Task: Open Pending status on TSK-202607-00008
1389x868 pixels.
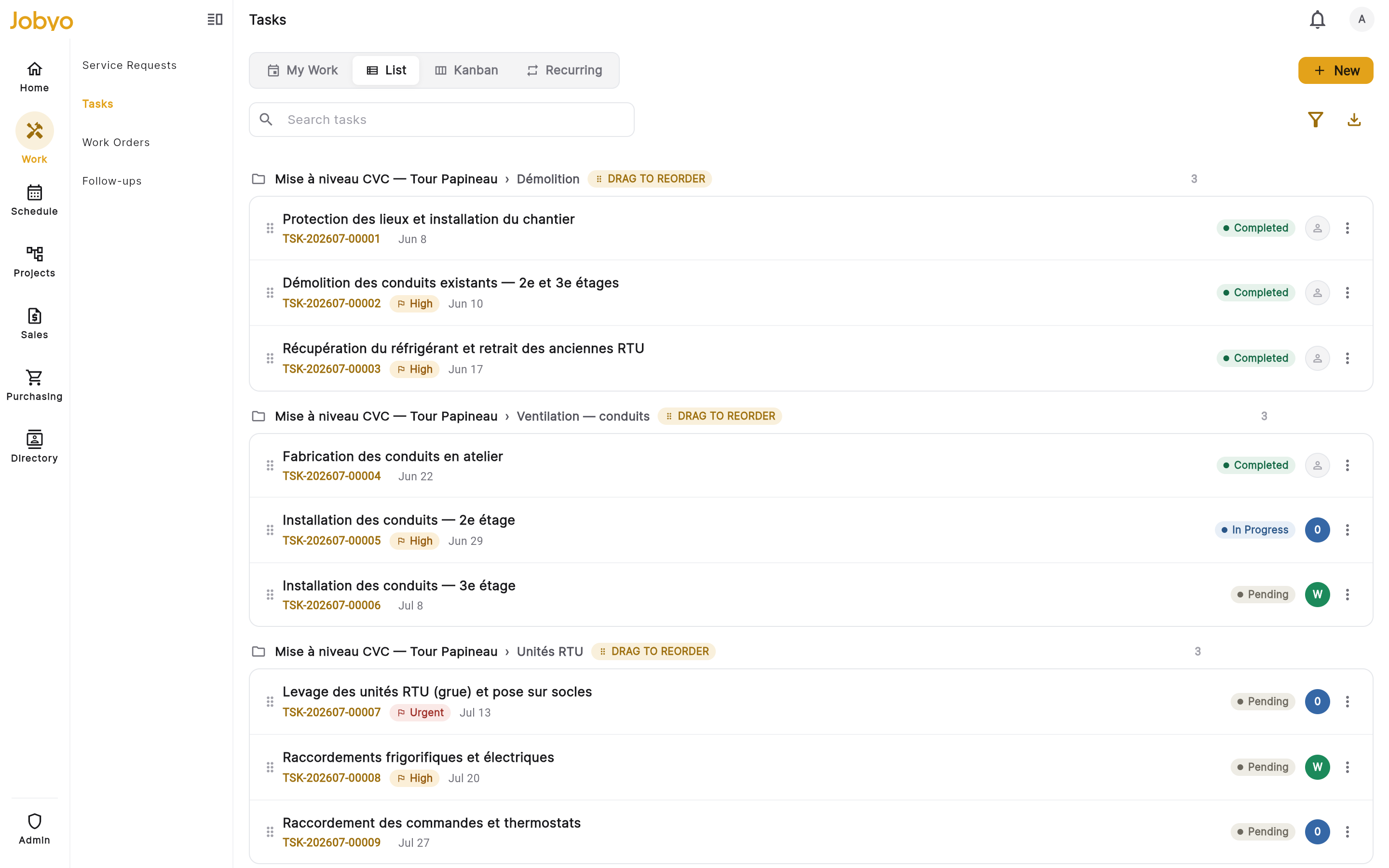Action: (1262, 767)
